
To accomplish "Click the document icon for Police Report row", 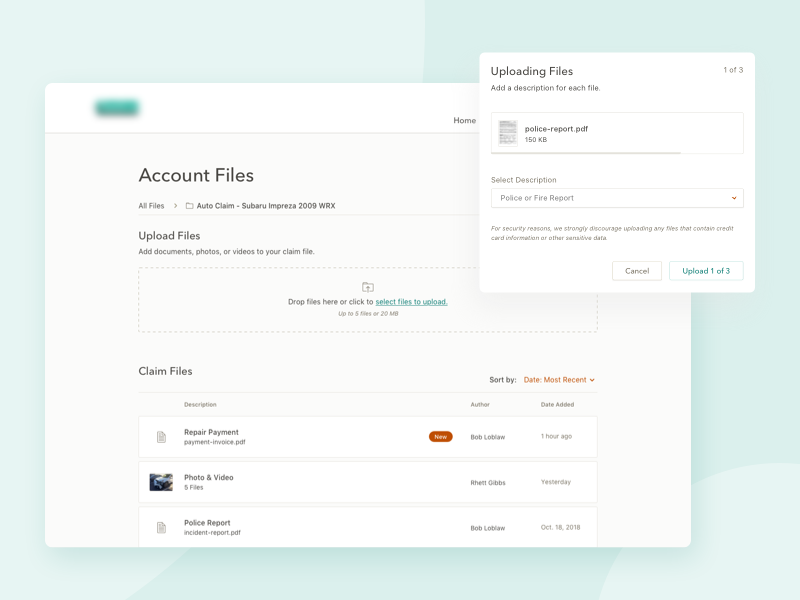I will click(161, 528).
